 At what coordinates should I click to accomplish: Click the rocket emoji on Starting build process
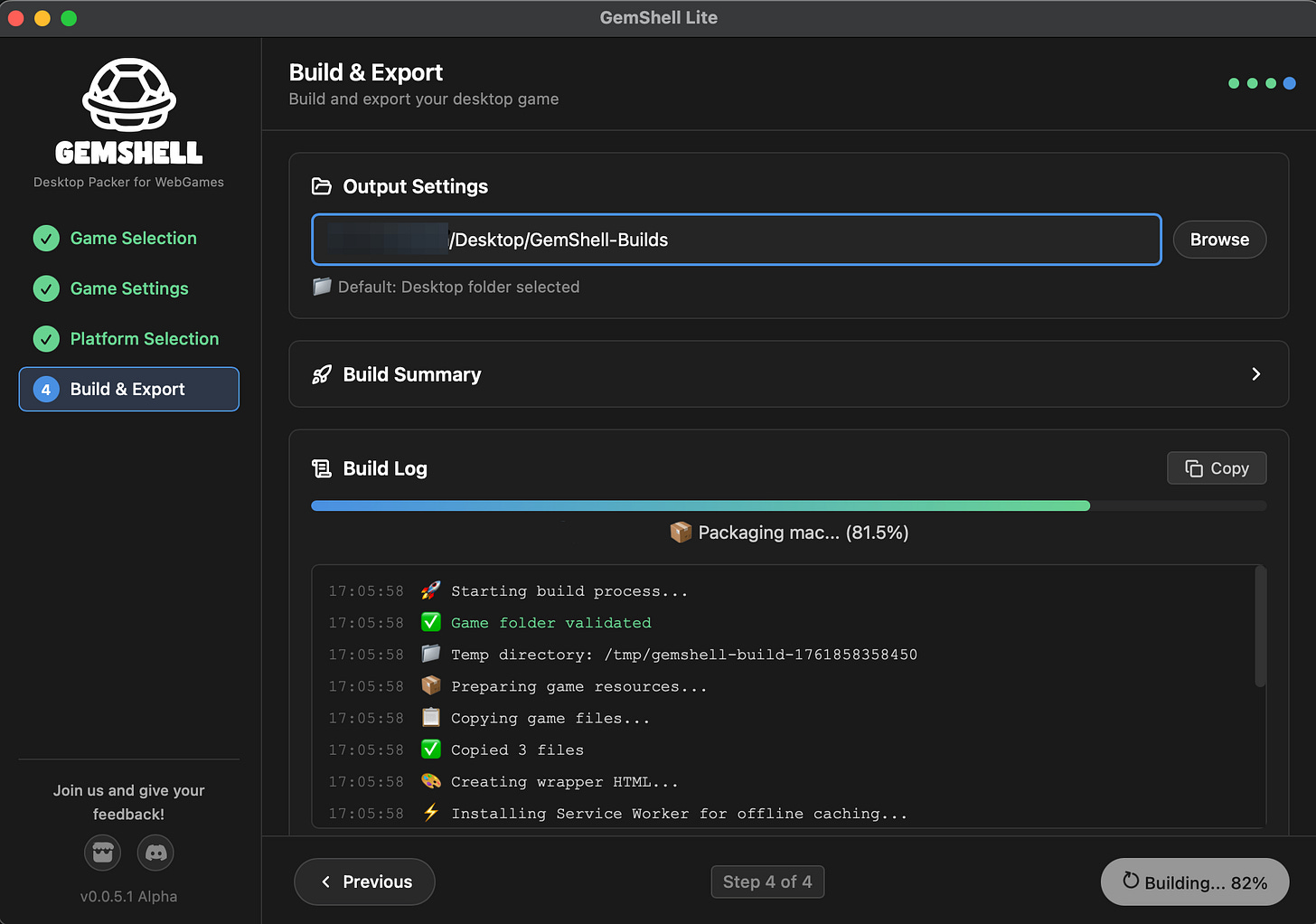coord(431,590)
